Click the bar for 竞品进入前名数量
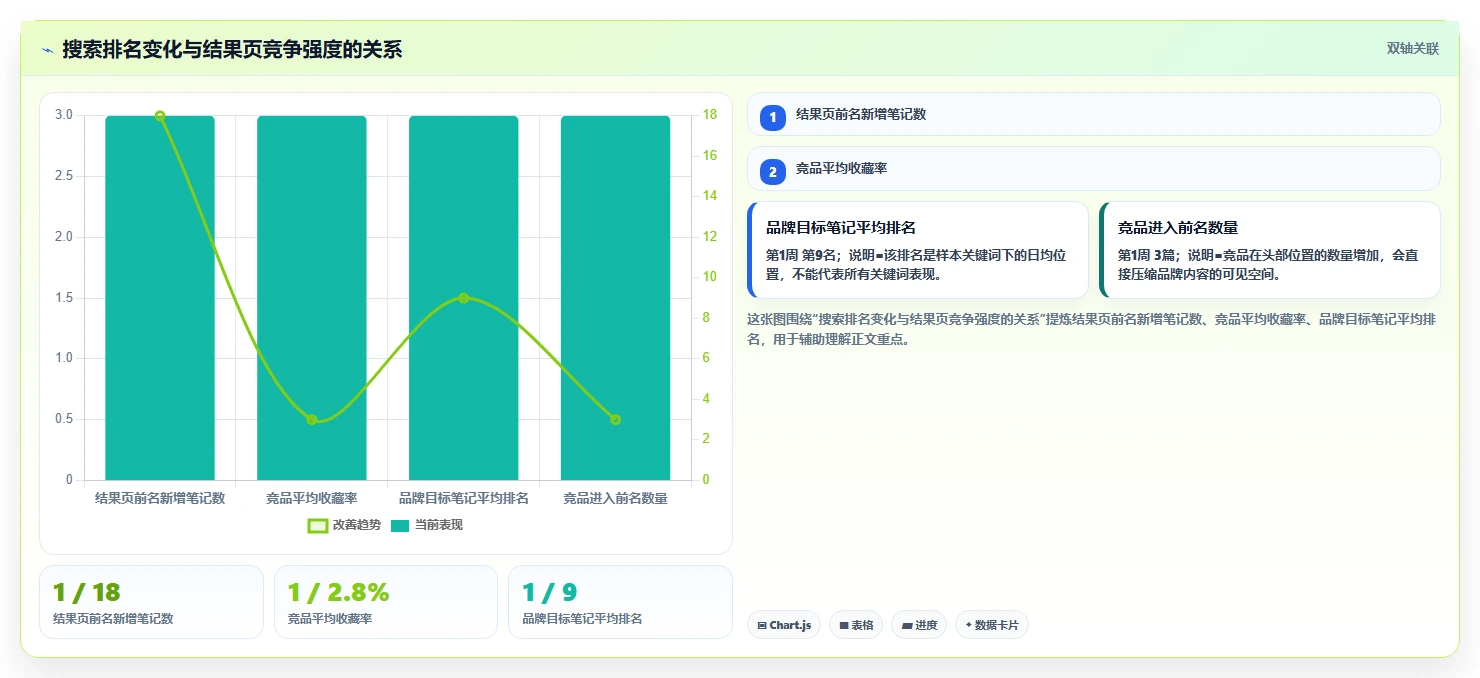Viewport: 1480px width, 678px height. (615, 298)
